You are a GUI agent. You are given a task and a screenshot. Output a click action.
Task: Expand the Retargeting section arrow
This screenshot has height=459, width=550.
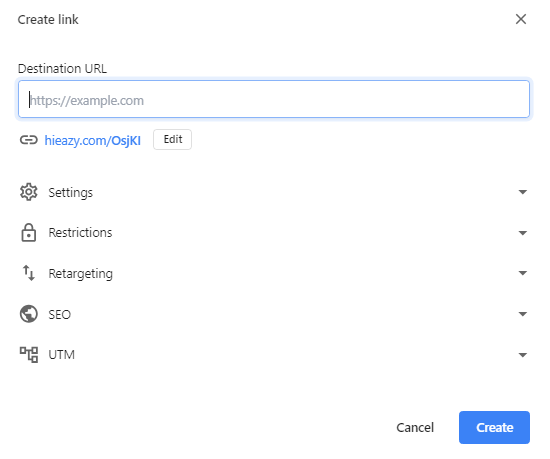(x=523, y=273)
